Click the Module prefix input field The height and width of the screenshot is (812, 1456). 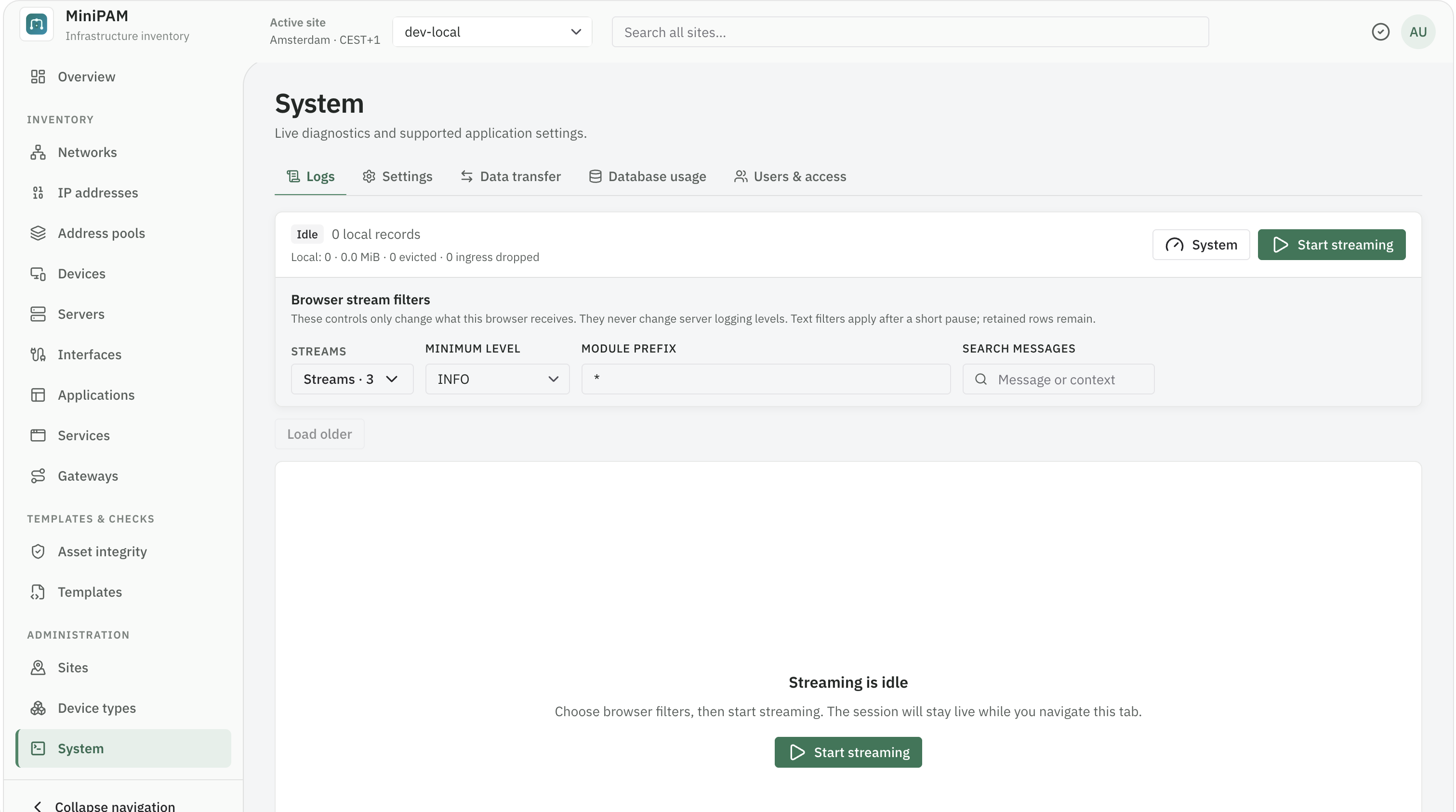click(766, 379)
